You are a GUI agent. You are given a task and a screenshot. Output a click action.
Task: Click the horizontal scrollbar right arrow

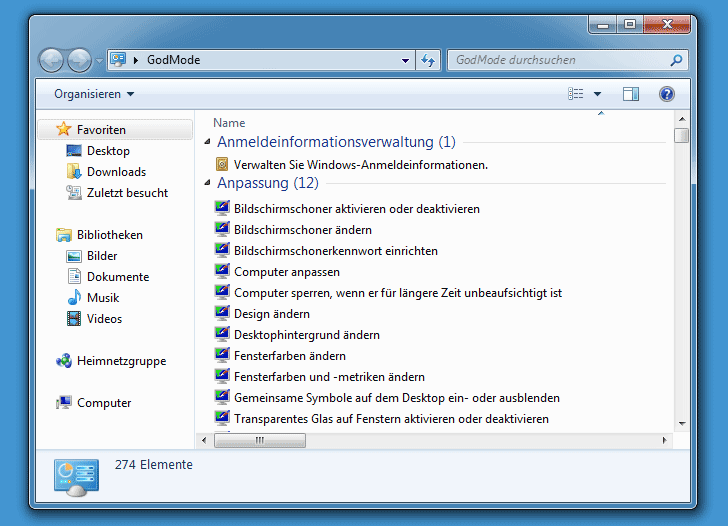point(664,440)
